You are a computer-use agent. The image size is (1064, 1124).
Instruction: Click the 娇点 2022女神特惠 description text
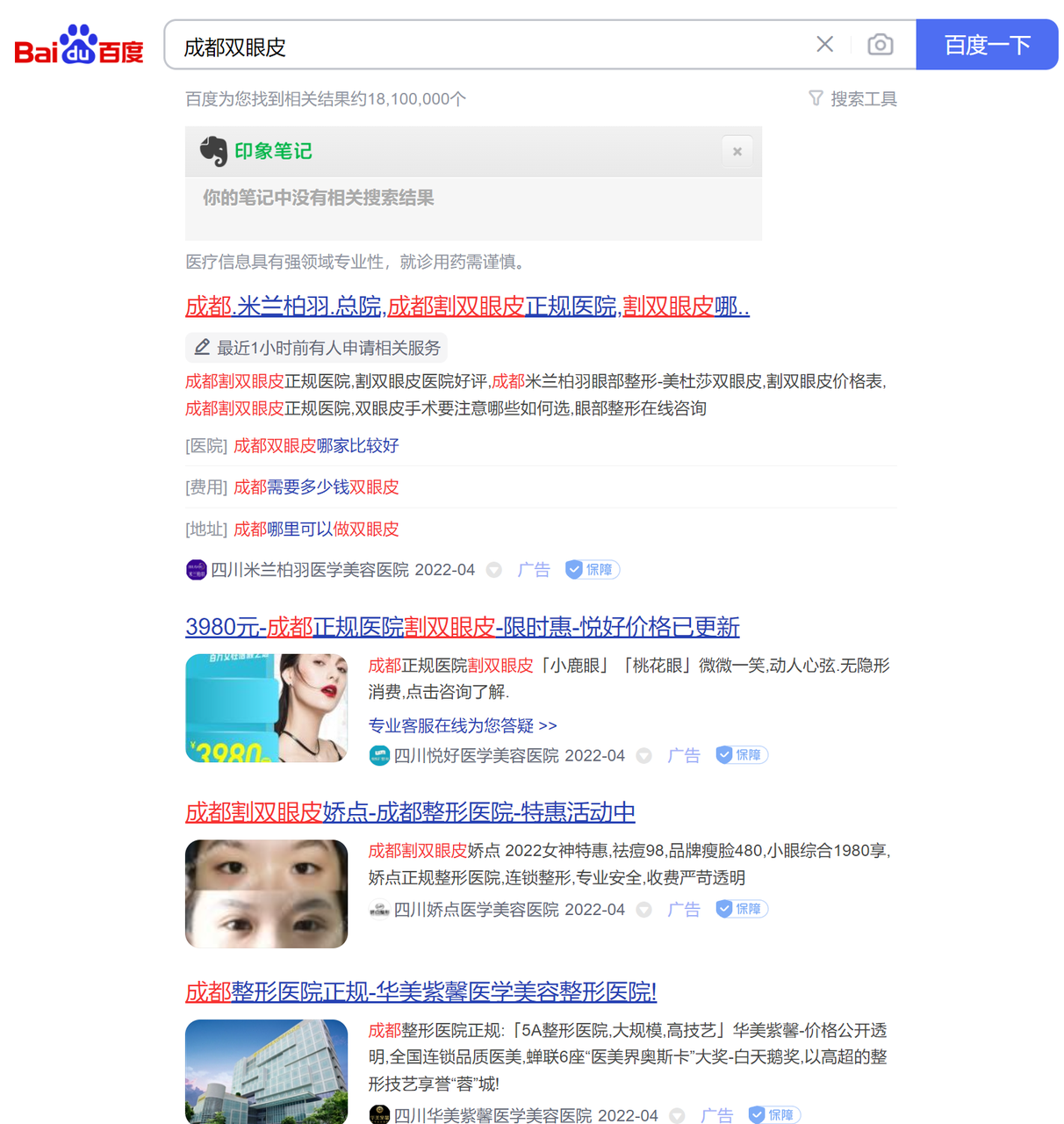[629, 864]
